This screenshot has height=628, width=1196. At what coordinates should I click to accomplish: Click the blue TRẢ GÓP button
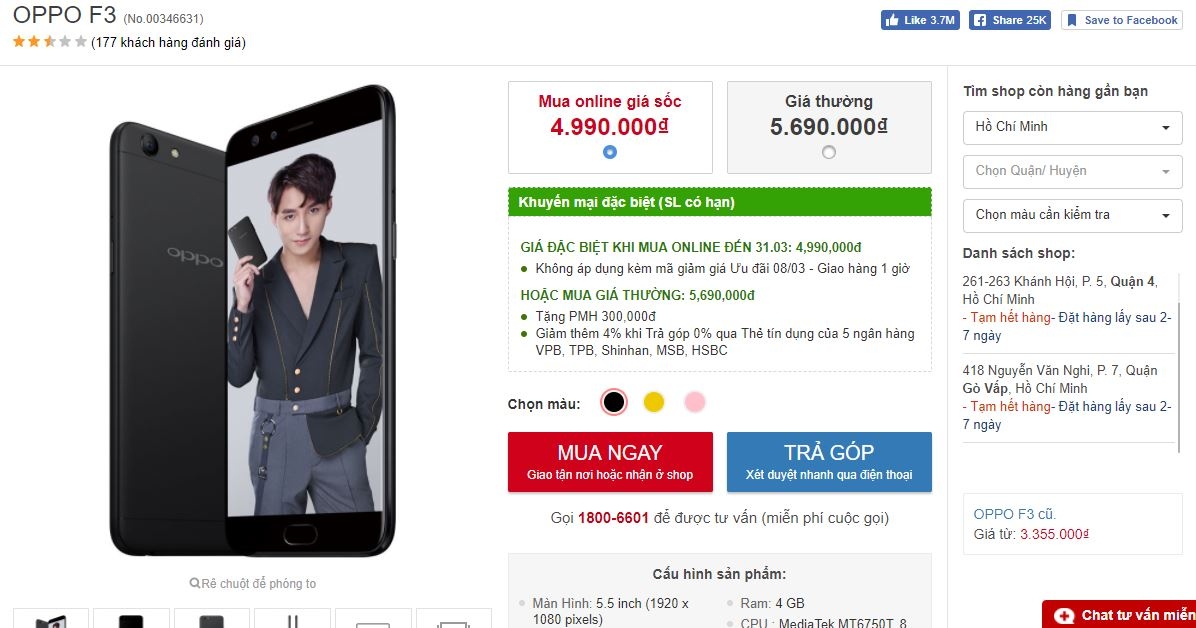[828, 461]
